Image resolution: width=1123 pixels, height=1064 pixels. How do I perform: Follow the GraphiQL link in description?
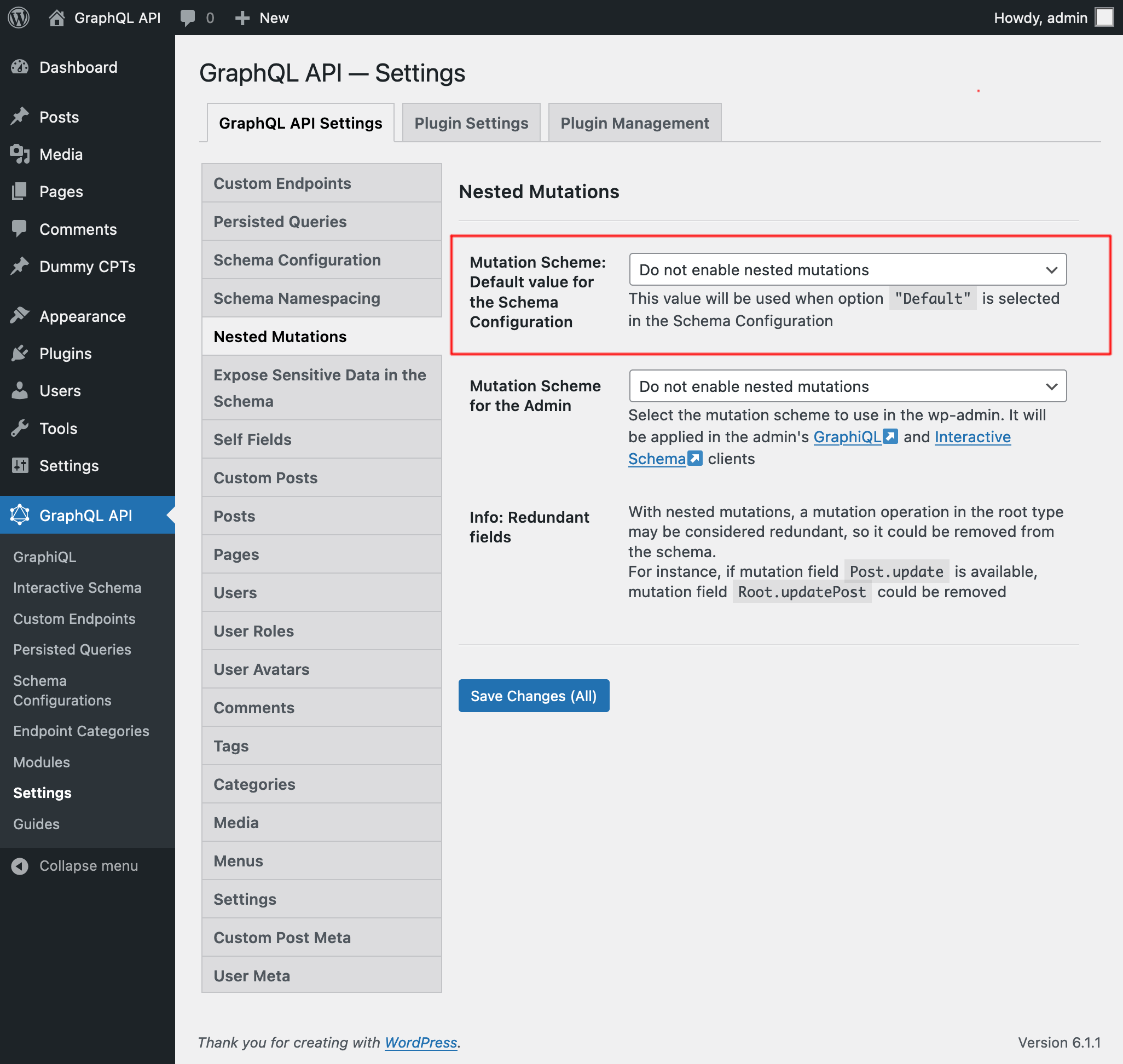pos(847,437)
